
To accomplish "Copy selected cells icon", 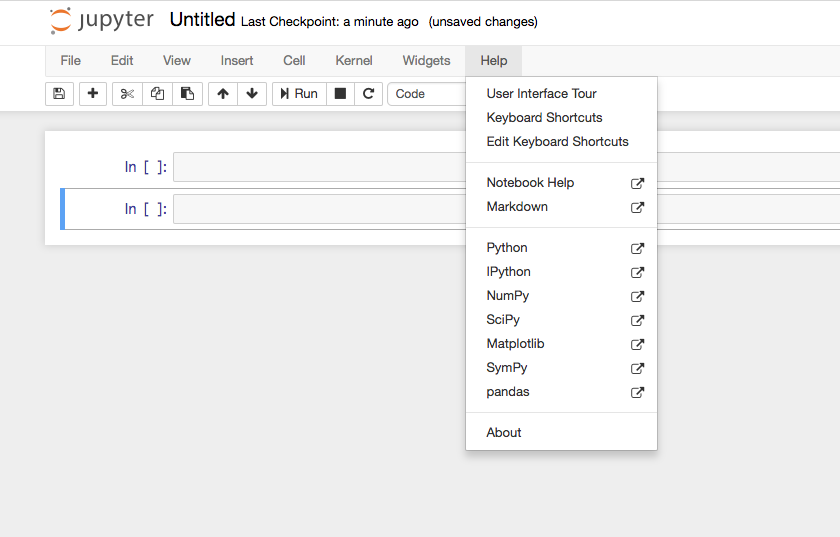I will tap(158, 94).
